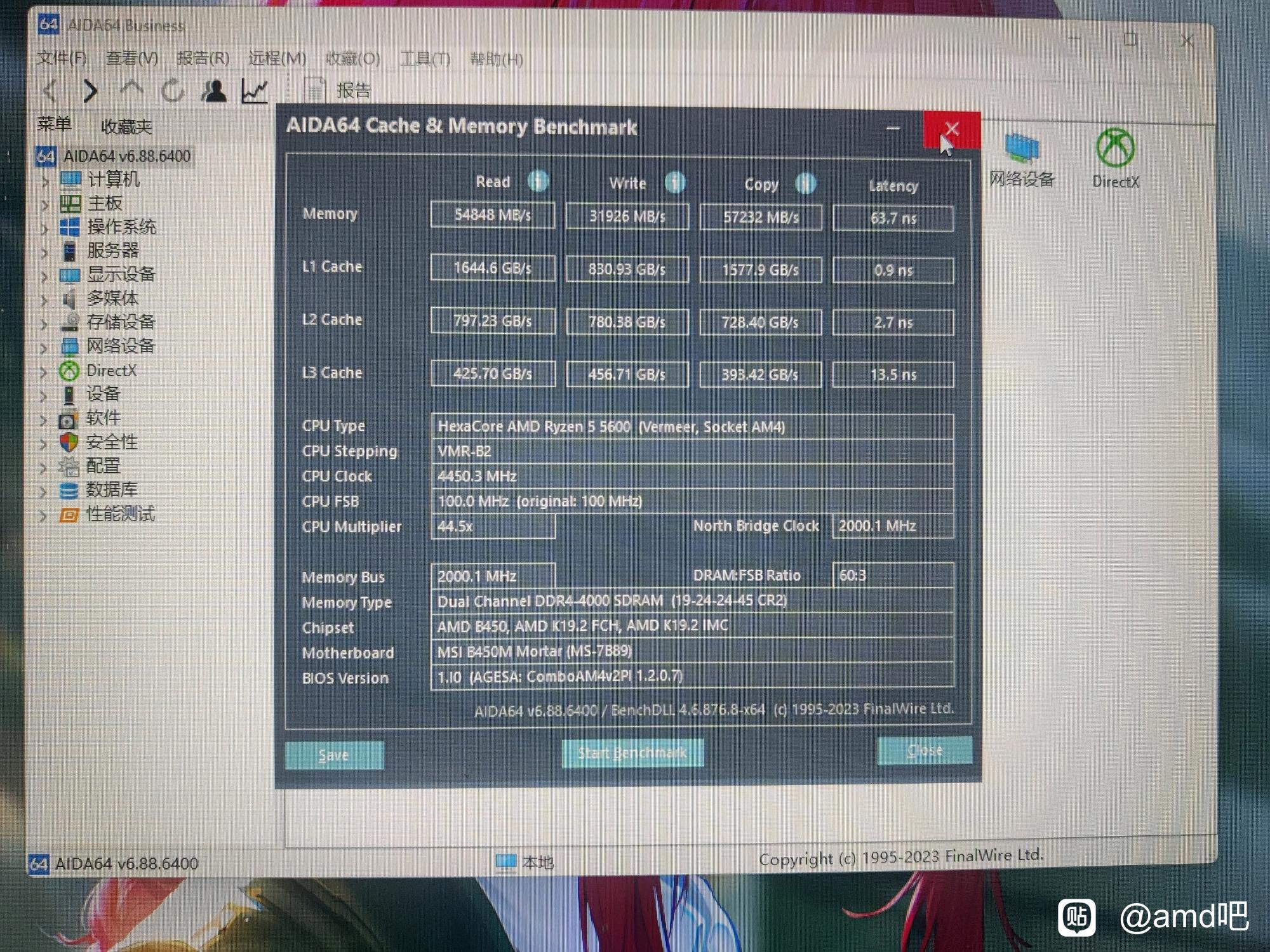The image size is (1270, 952).
Task: Select the 软件 software tree icon
Action: (67, 420)
